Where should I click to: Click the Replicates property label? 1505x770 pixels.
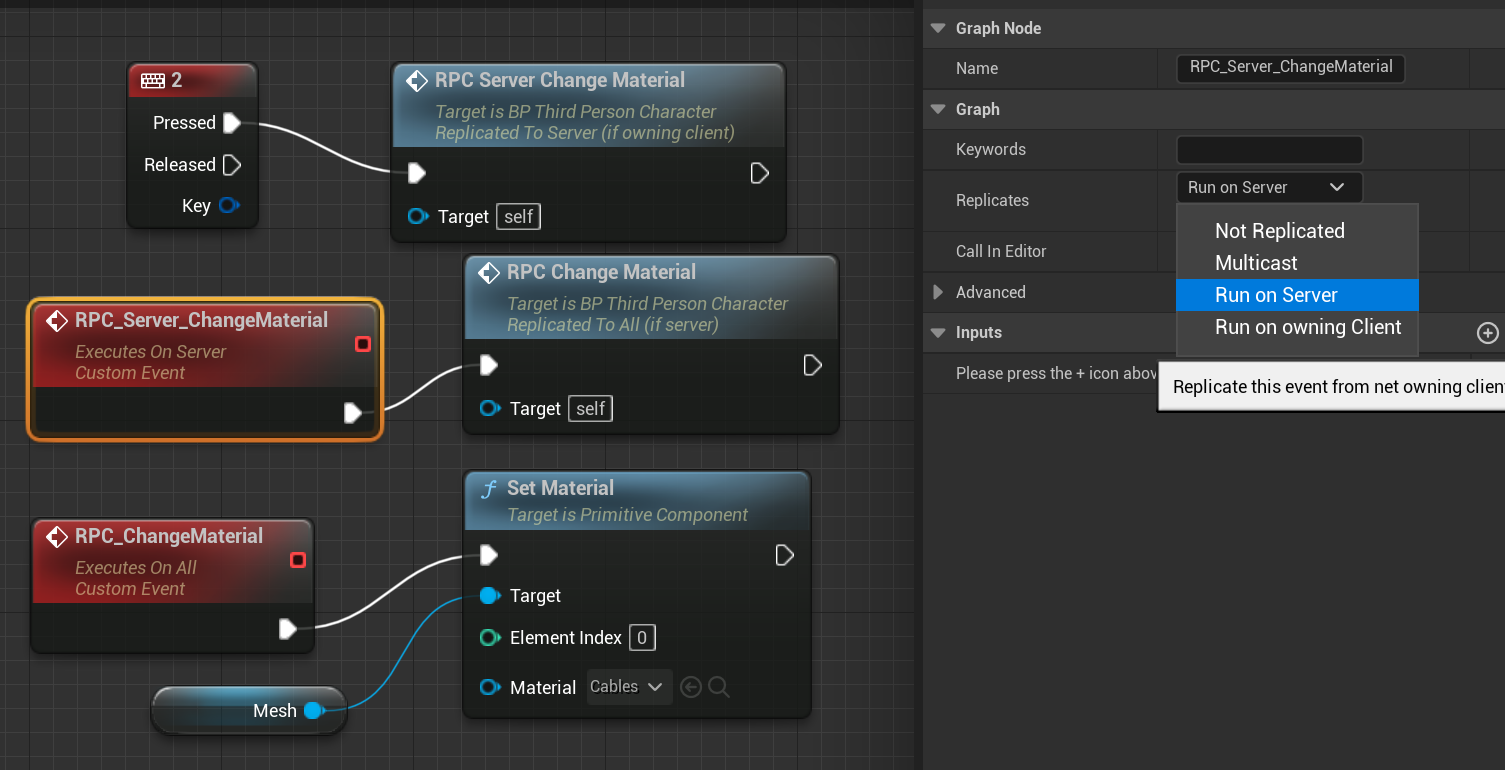(992, 200)
